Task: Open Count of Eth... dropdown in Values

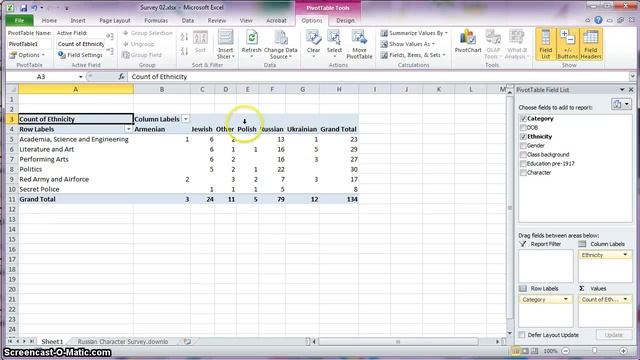Action: point(625,299)
